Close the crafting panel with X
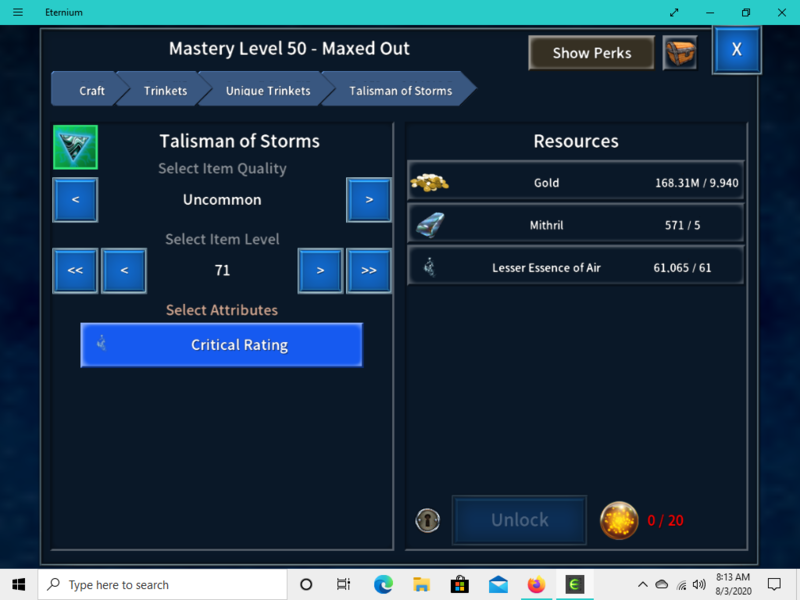Viewport: 800px width, 600px height. (x=736, y=50)
